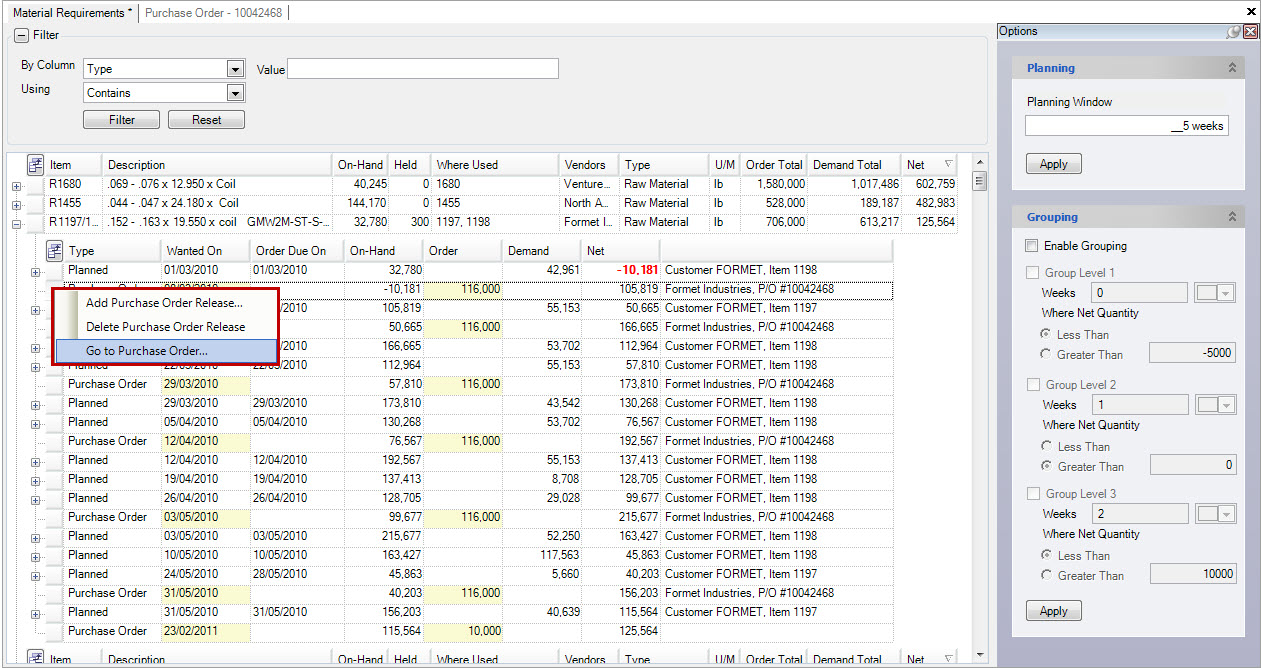Click the column chooser icon beside Type header

click(x=55, y=251)
